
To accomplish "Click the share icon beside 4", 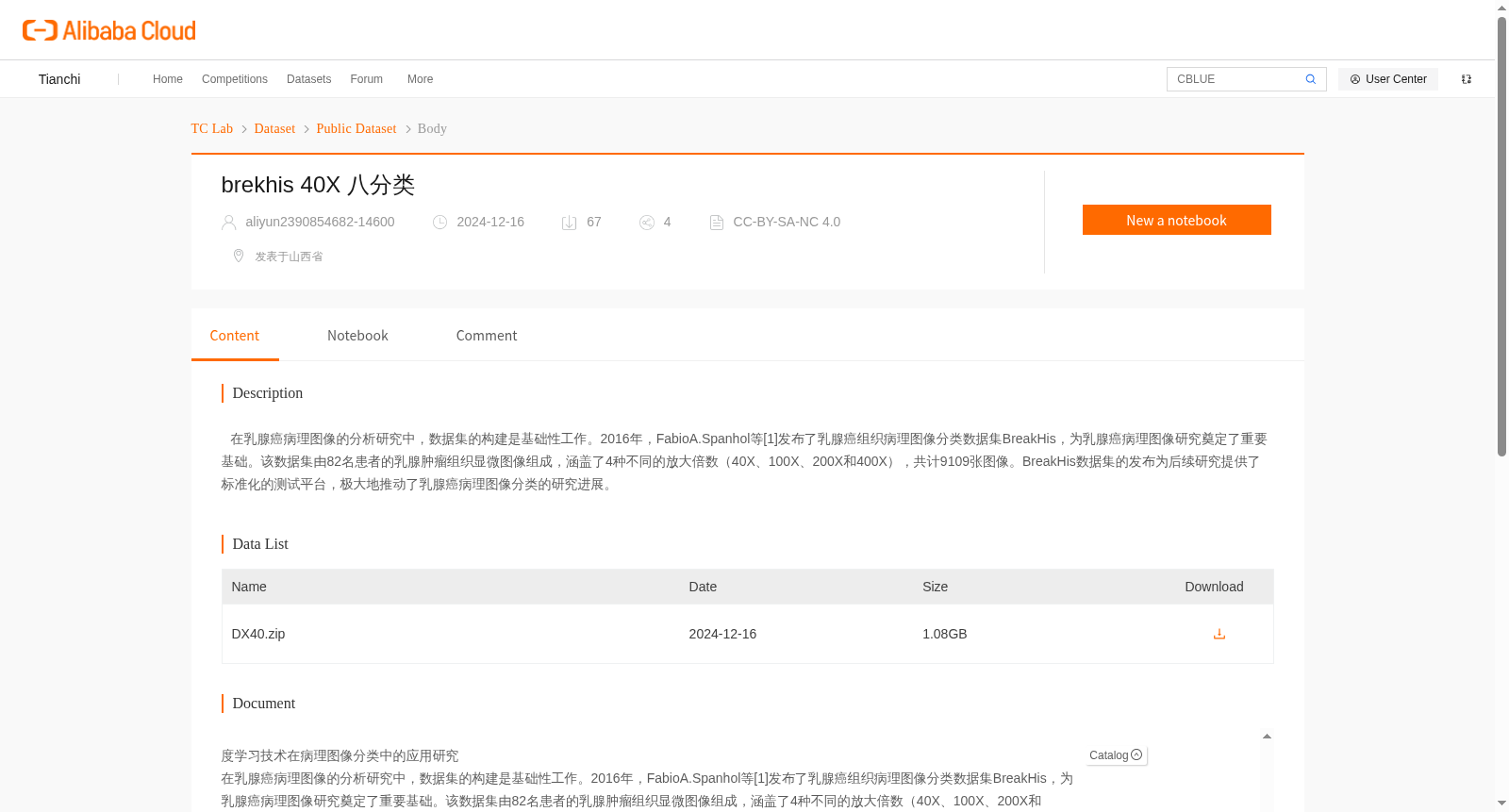I will tap(647, 223).
